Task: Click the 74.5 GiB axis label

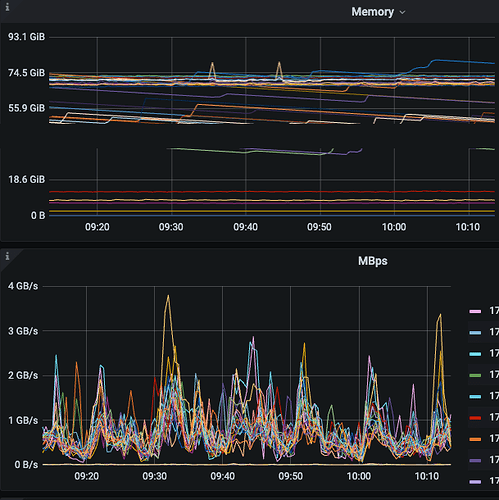Action: 26,73
